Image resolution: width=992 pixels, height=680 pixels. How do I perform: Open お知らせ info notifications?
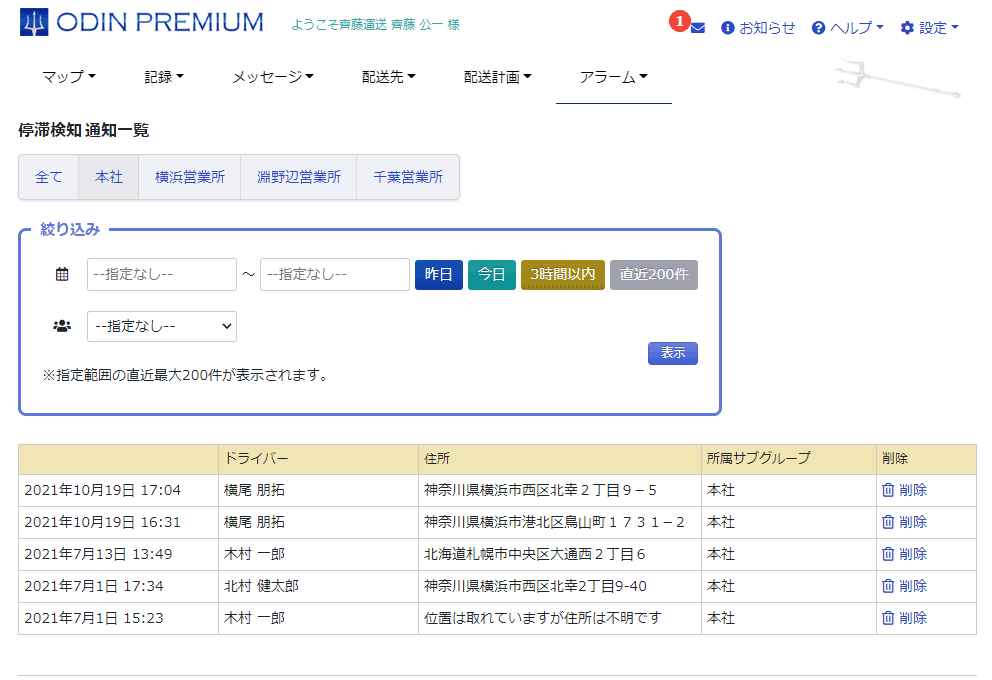coord(758,28)
